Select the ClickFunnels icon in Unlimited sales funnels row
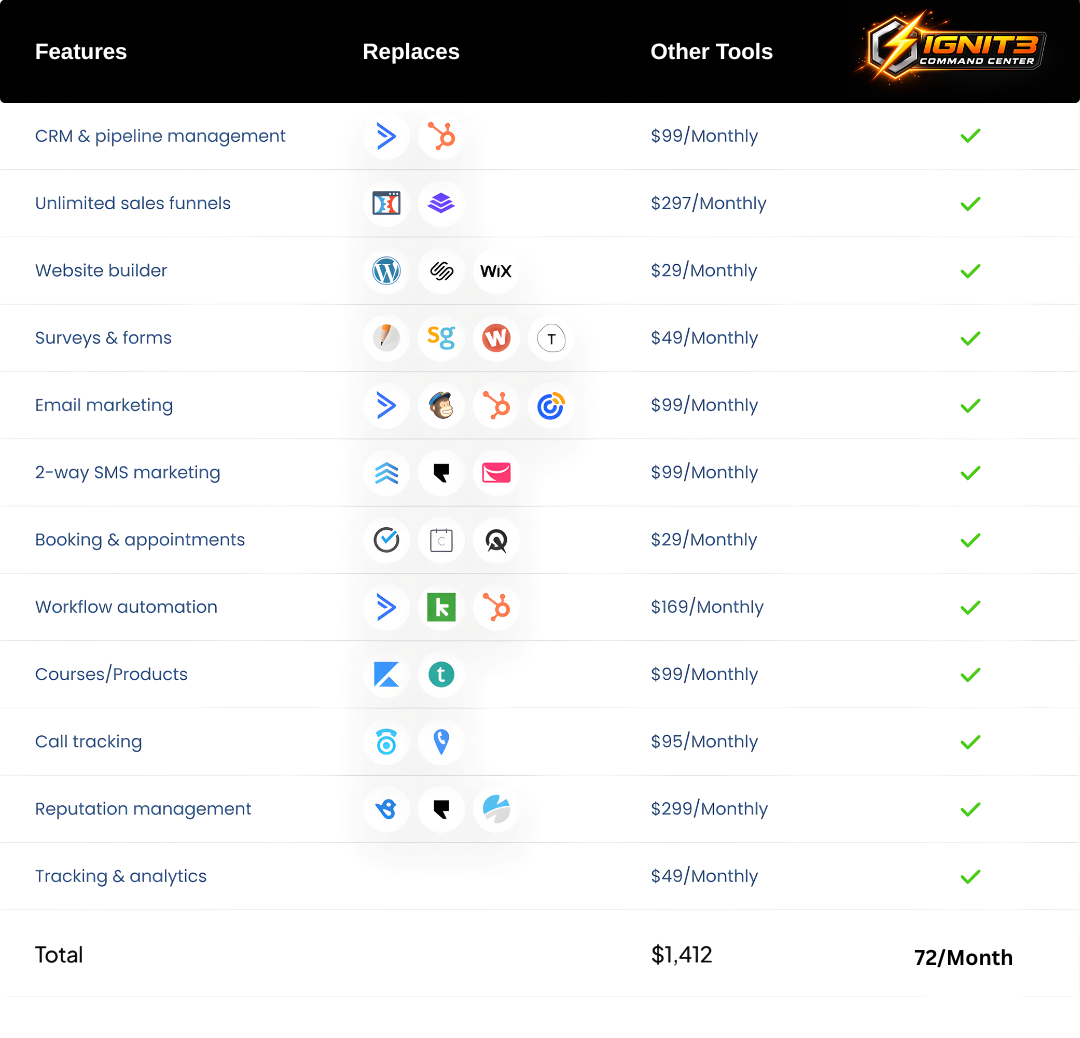The height and width of the screenshot is (1038, 1080). pyautogui.click(x=386, y=203)
